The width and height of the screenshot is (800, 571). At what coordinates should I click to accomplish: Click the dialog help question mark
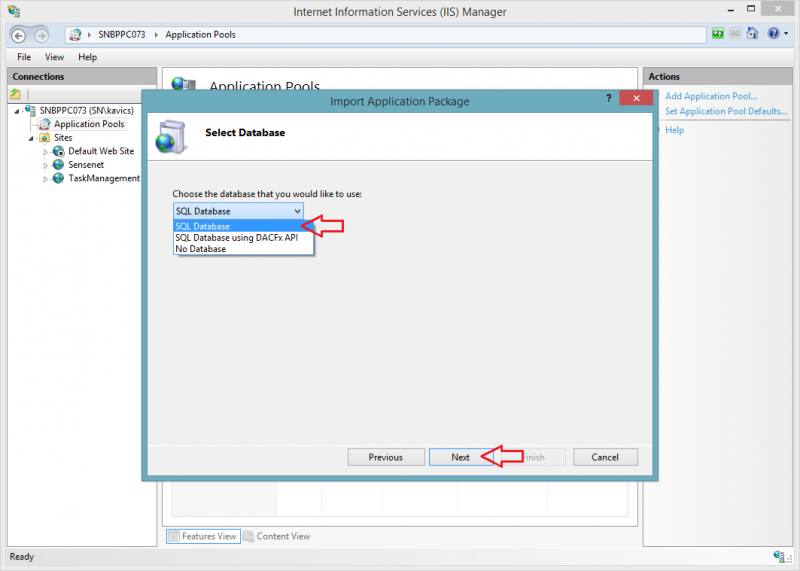[608, 98]
